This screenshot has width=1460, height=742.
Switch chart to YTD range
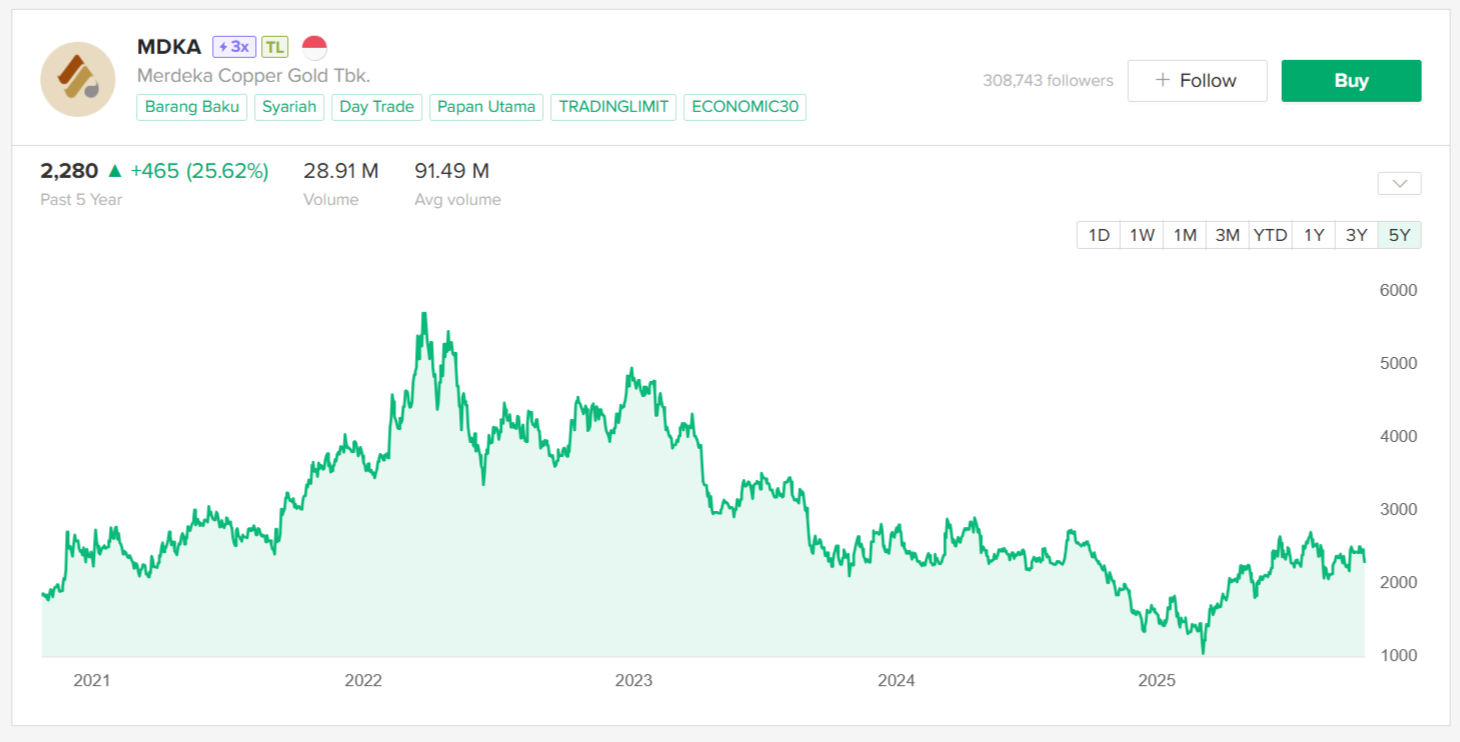point(1271,235)
